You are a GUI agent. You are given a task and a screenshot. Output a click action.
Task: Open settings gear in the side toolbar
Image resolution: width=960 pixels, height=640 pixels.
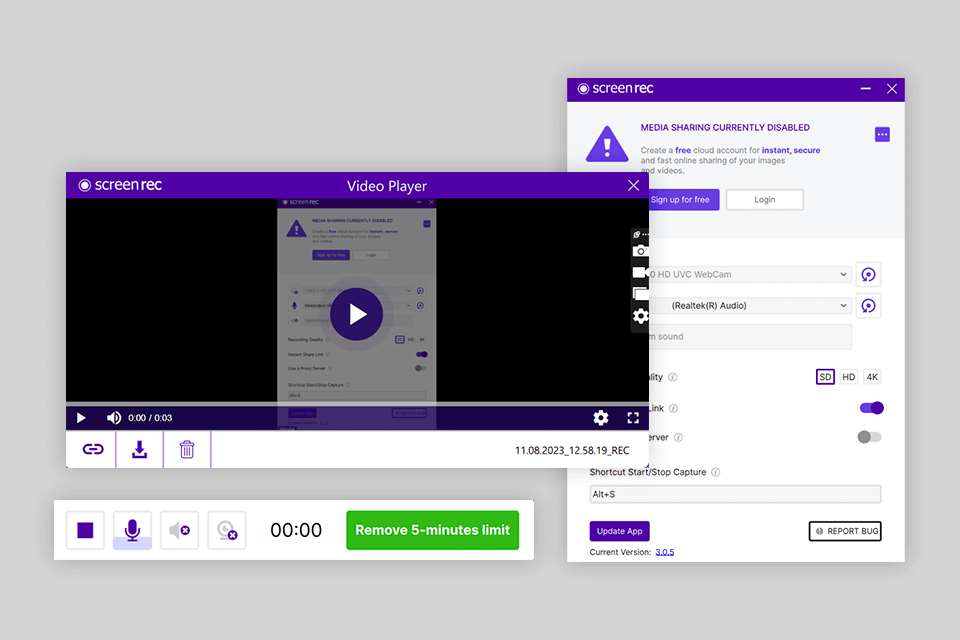pos(640,316)
